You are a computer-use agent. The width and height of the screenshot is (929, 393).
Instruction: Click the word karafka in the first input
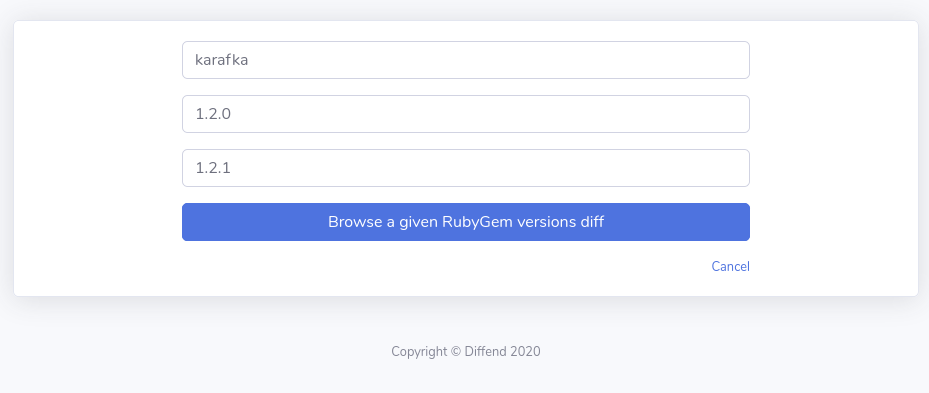click(221, 60)
